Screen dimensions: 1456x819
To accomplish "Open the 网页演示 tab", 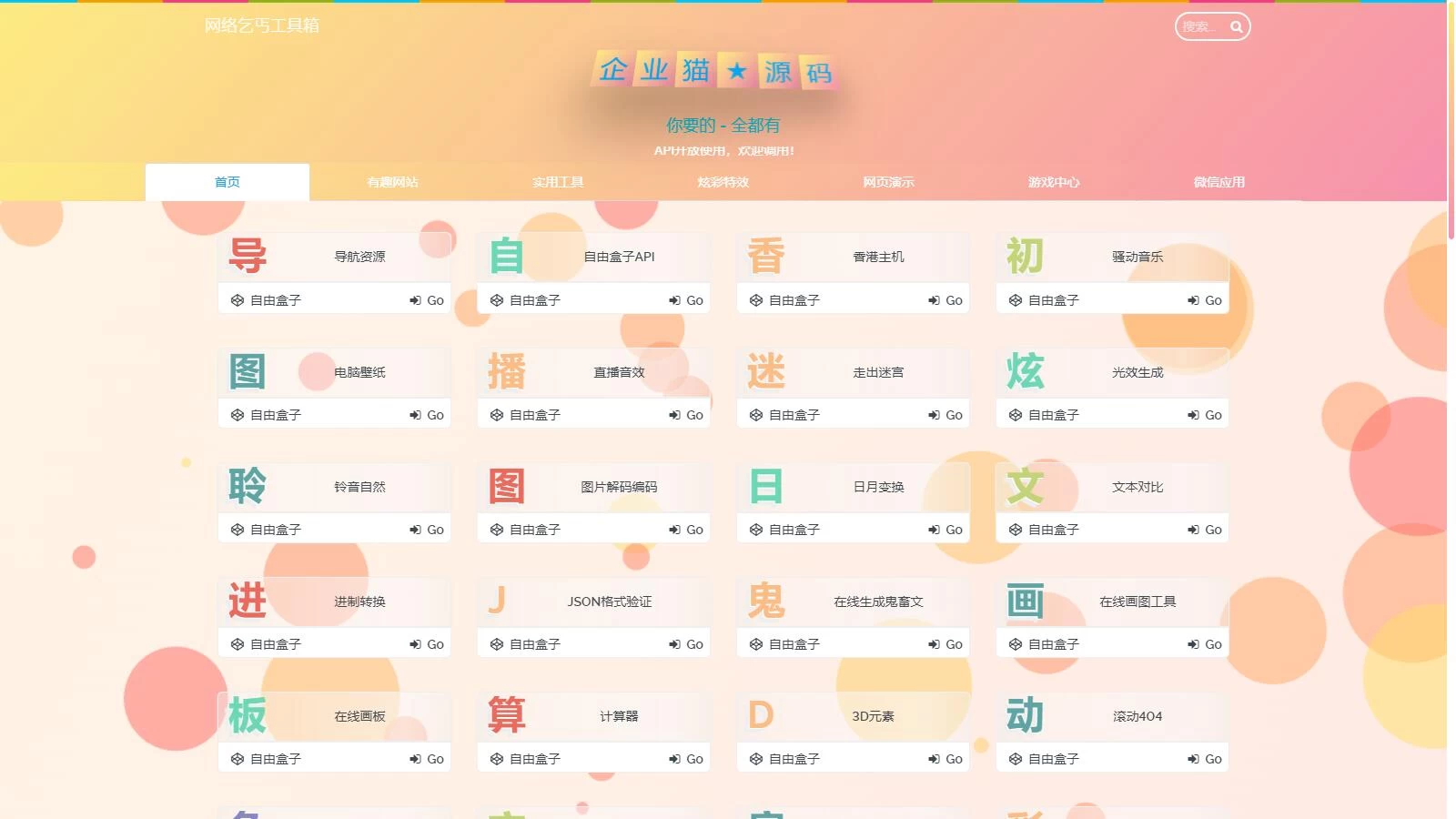I will 886,181.
